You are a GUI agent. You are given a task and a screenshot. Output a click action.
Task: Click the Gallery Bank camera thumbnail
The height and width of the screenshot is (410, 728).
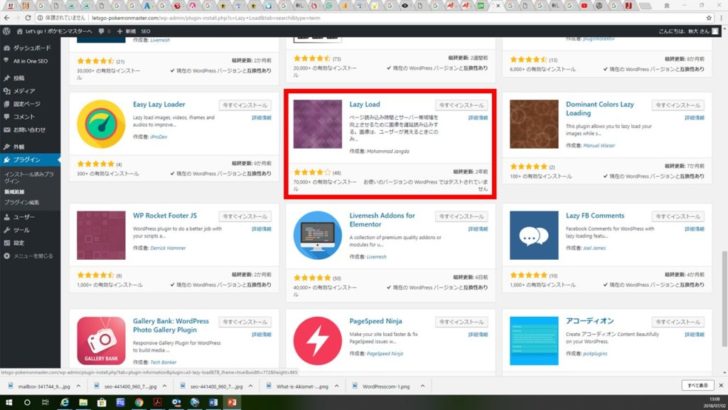point(101,341)
